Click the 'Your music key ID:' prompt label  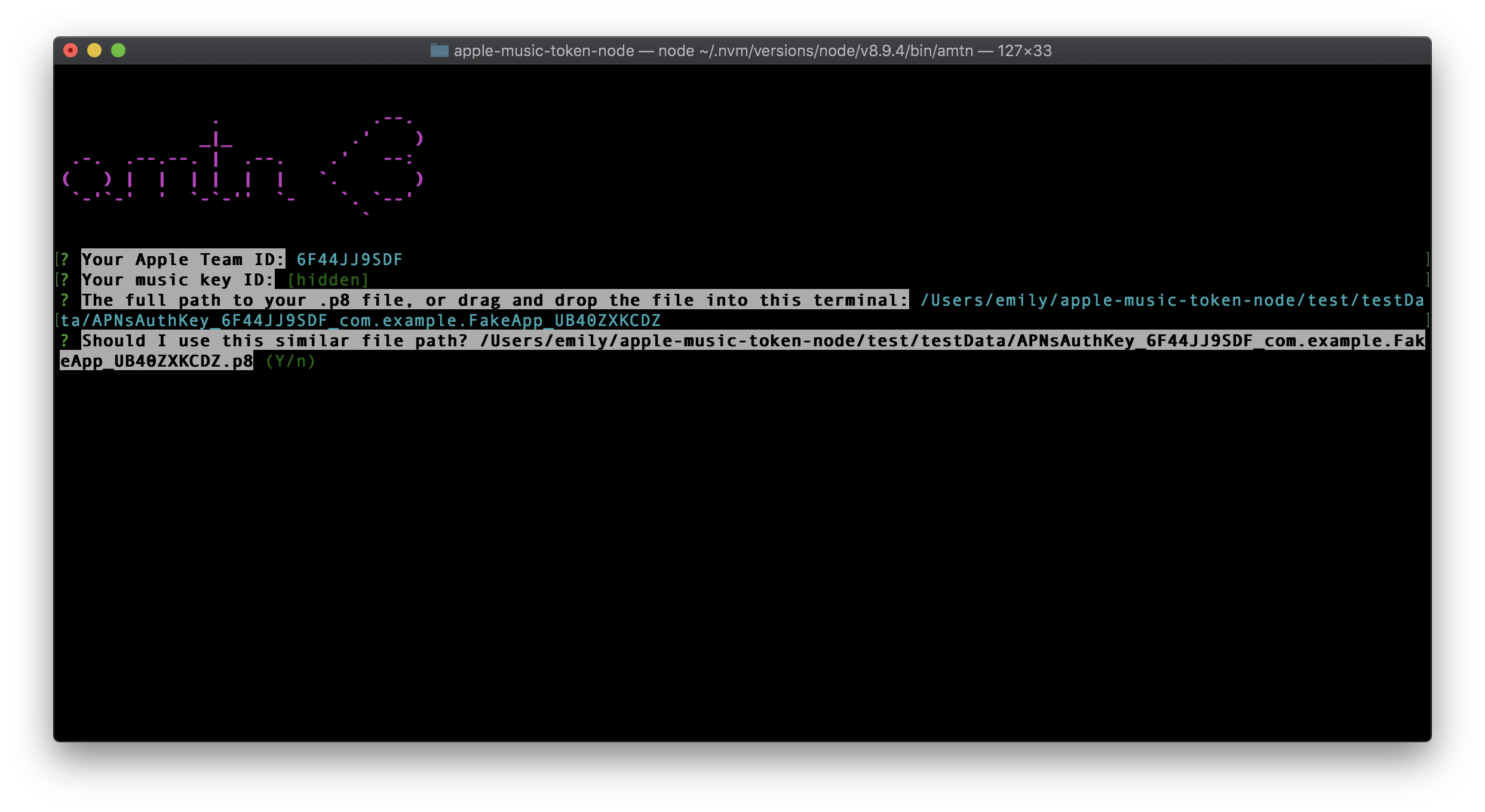coord(177,280)
